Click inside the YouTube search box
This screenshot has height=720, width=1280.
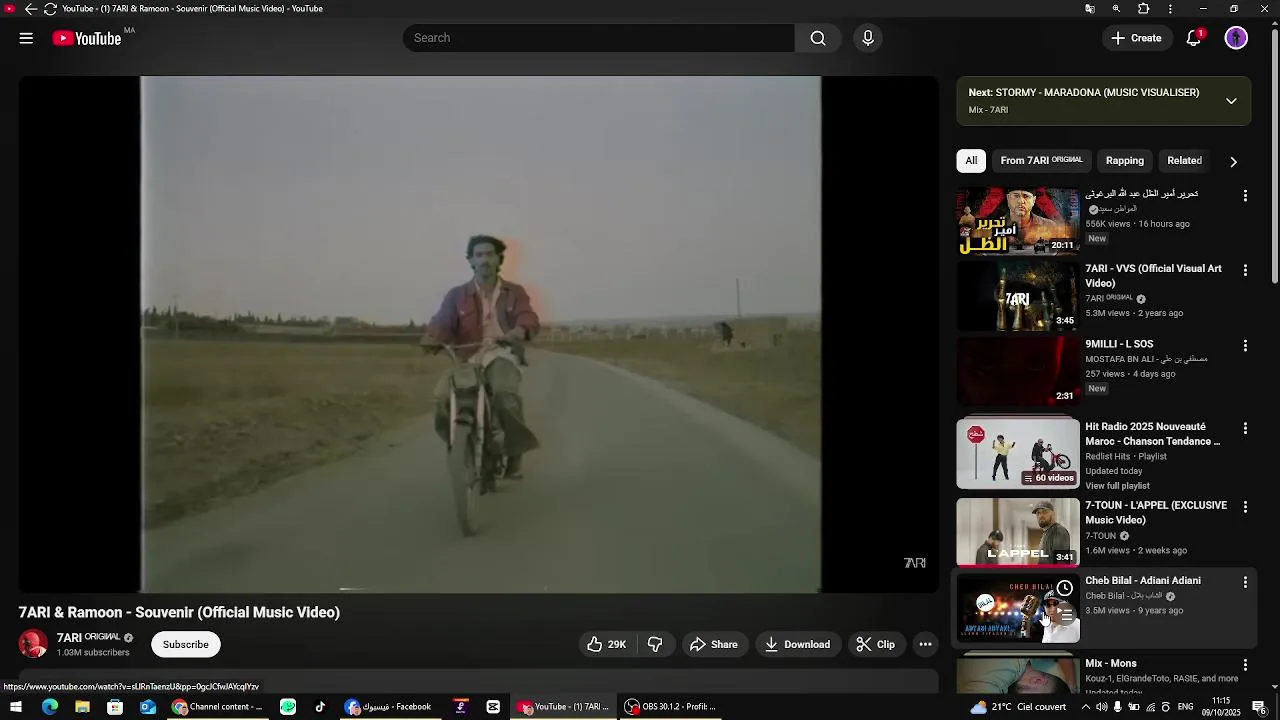[x=598, y=38]
